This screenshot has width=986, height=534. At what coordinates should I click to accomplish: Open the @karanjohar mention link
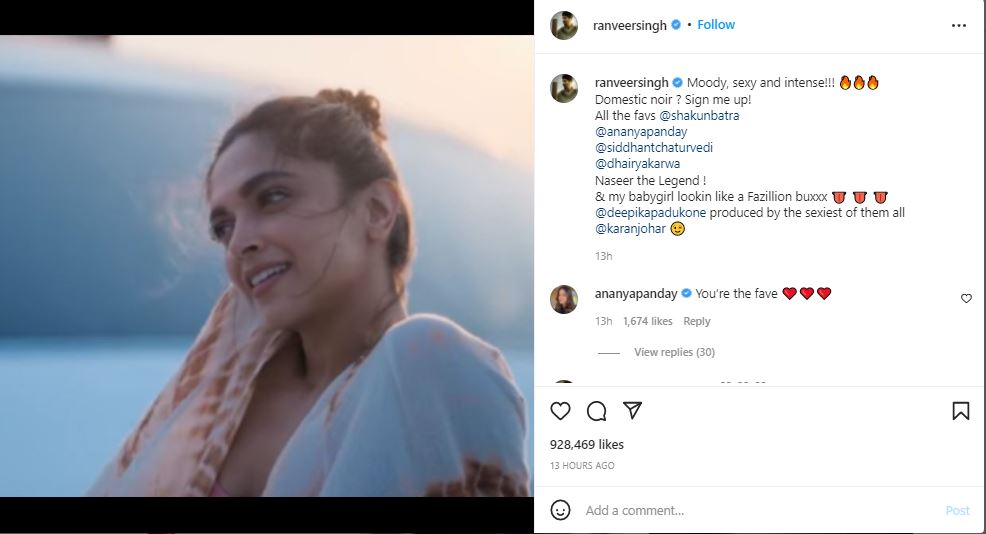pyautogui.click(x=626, y=229)
